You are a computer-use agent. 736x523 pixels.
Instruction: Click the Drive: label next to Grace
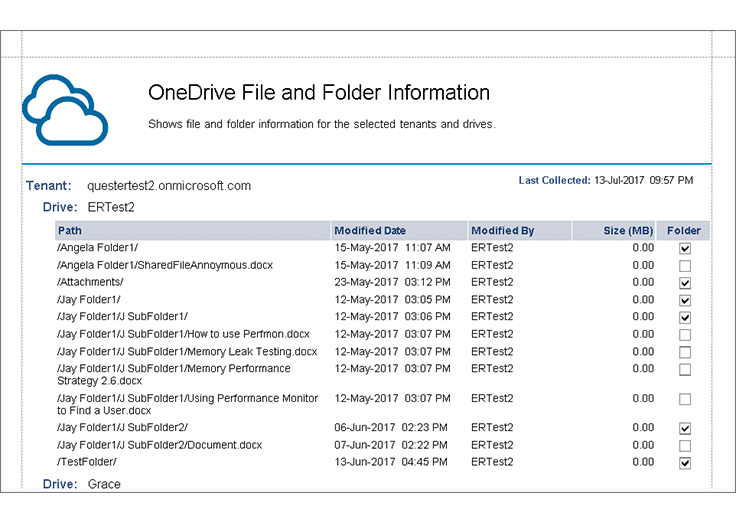(60, 484)
